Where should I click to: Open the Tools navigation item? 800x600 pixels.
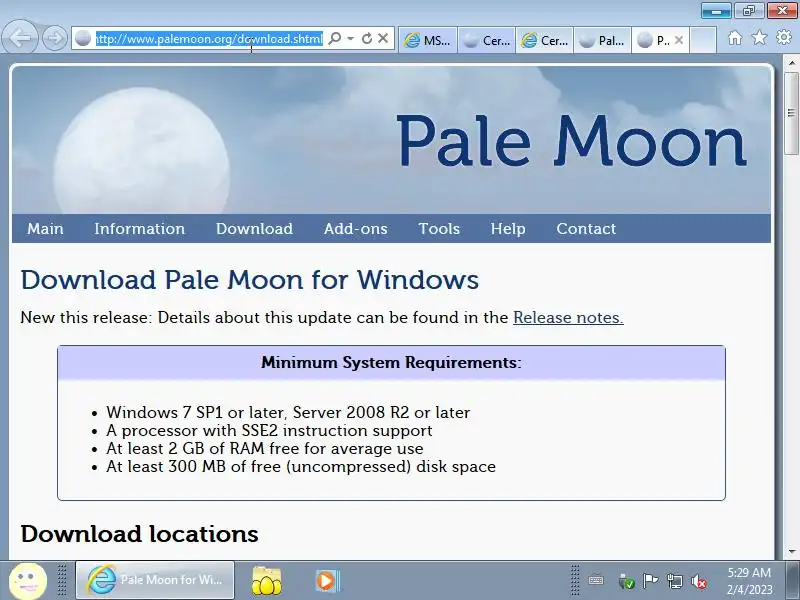click(439, 229)
